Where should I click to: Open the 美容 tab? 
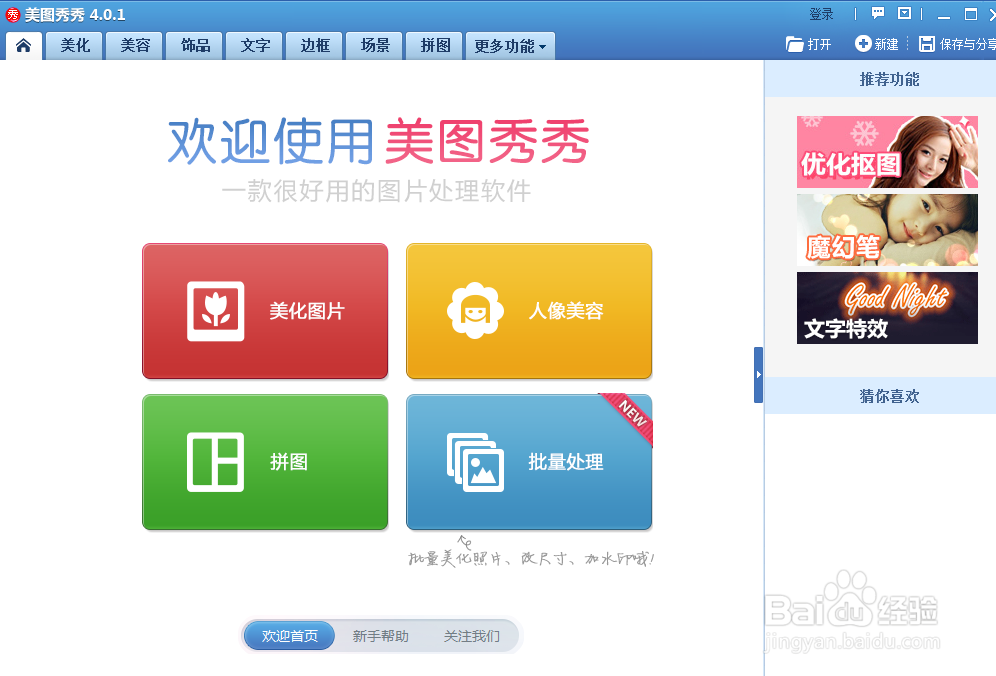[135, 46]
